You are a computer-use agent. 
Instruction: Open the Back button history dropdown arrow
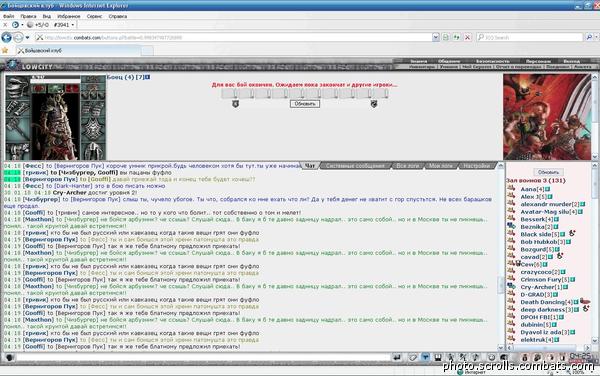(x=27, y=37)
